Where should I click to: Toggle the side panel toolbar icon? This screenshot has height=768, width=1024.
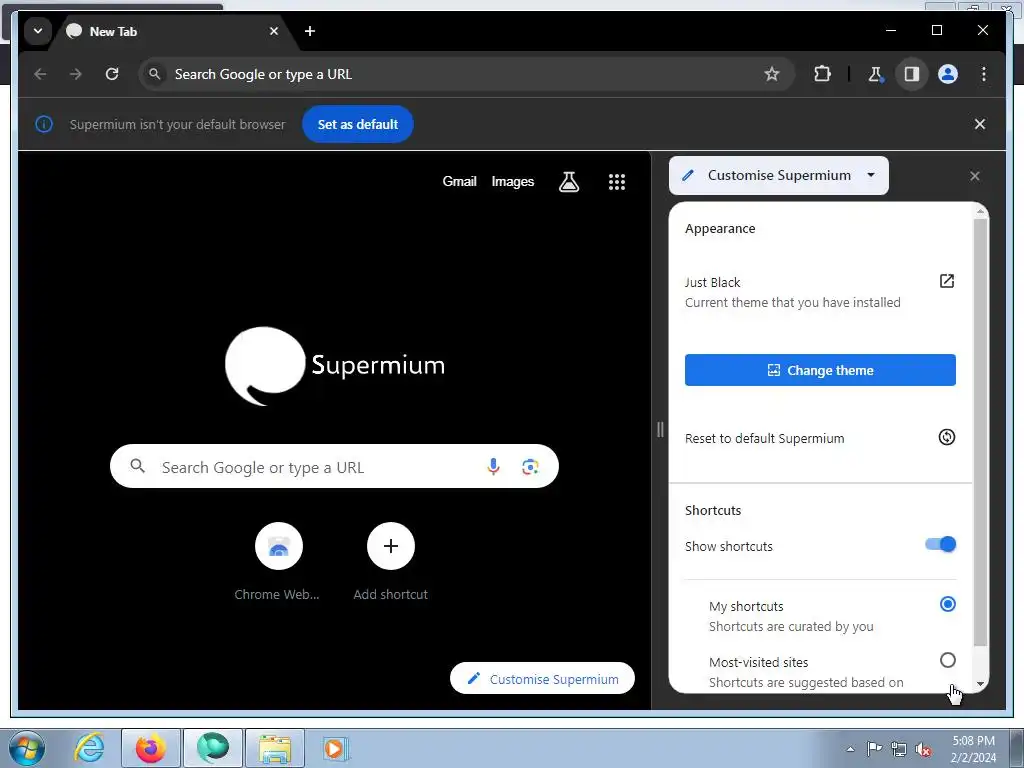(x=912, y=74)
